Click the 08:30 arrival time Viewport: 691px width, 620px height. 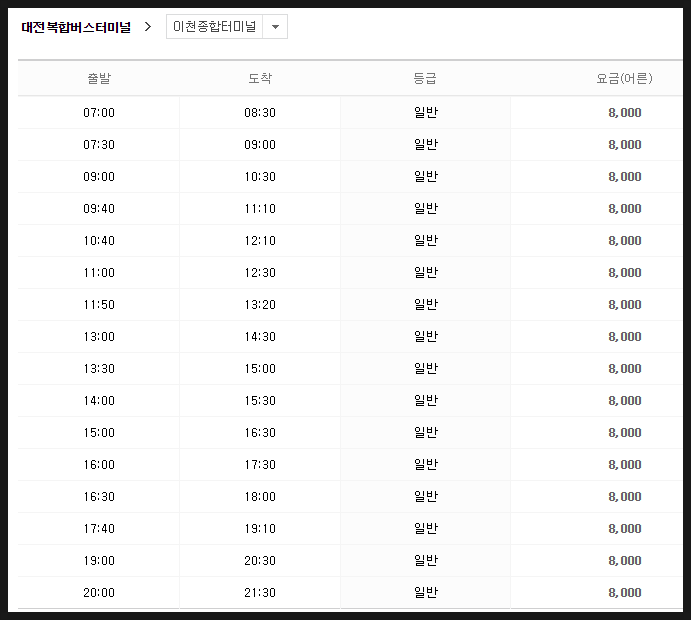click(260, 113)
